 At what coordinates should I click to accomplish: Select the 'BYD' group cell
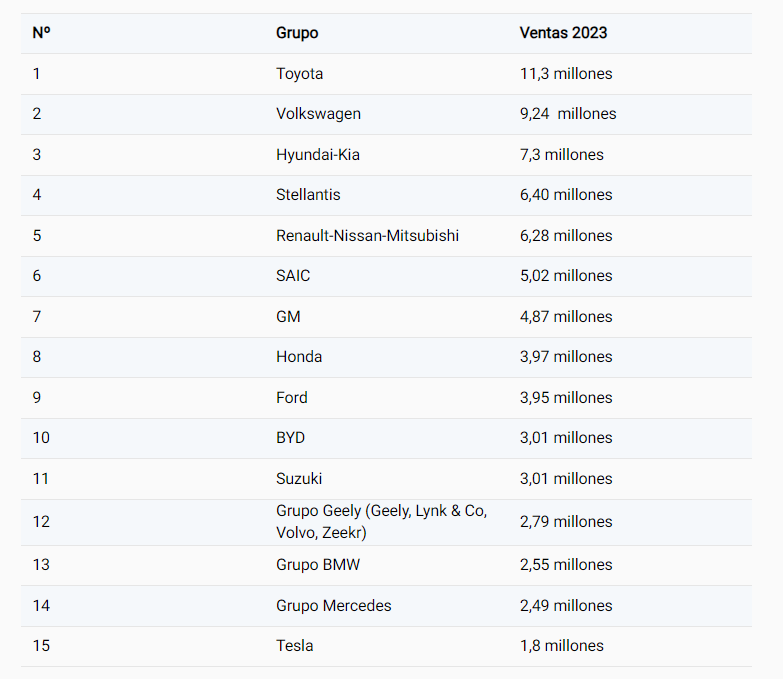291,437
